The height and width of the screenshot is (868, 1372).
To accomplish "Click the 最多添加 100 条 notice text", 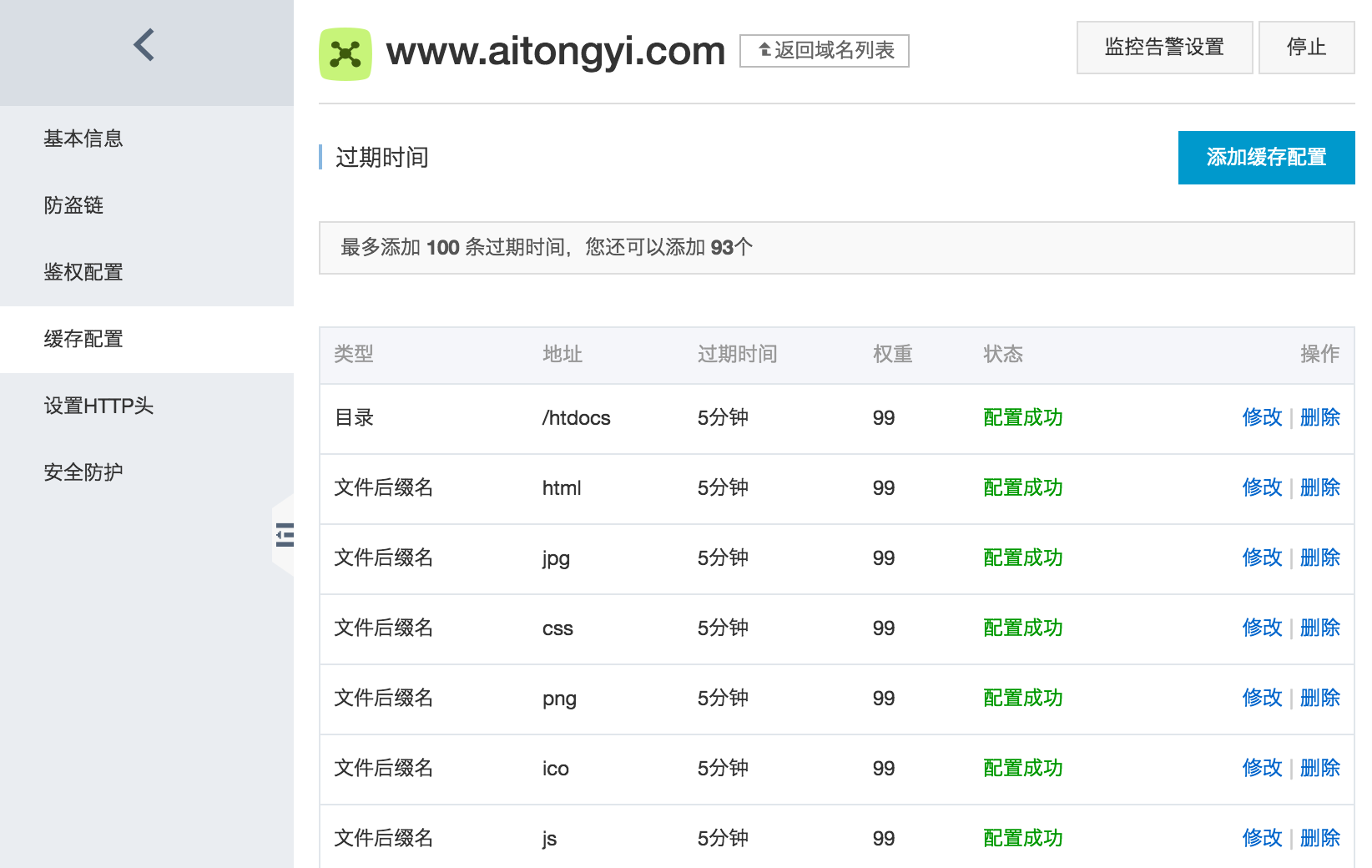I will pyautogui.click(x=547, y=247).
